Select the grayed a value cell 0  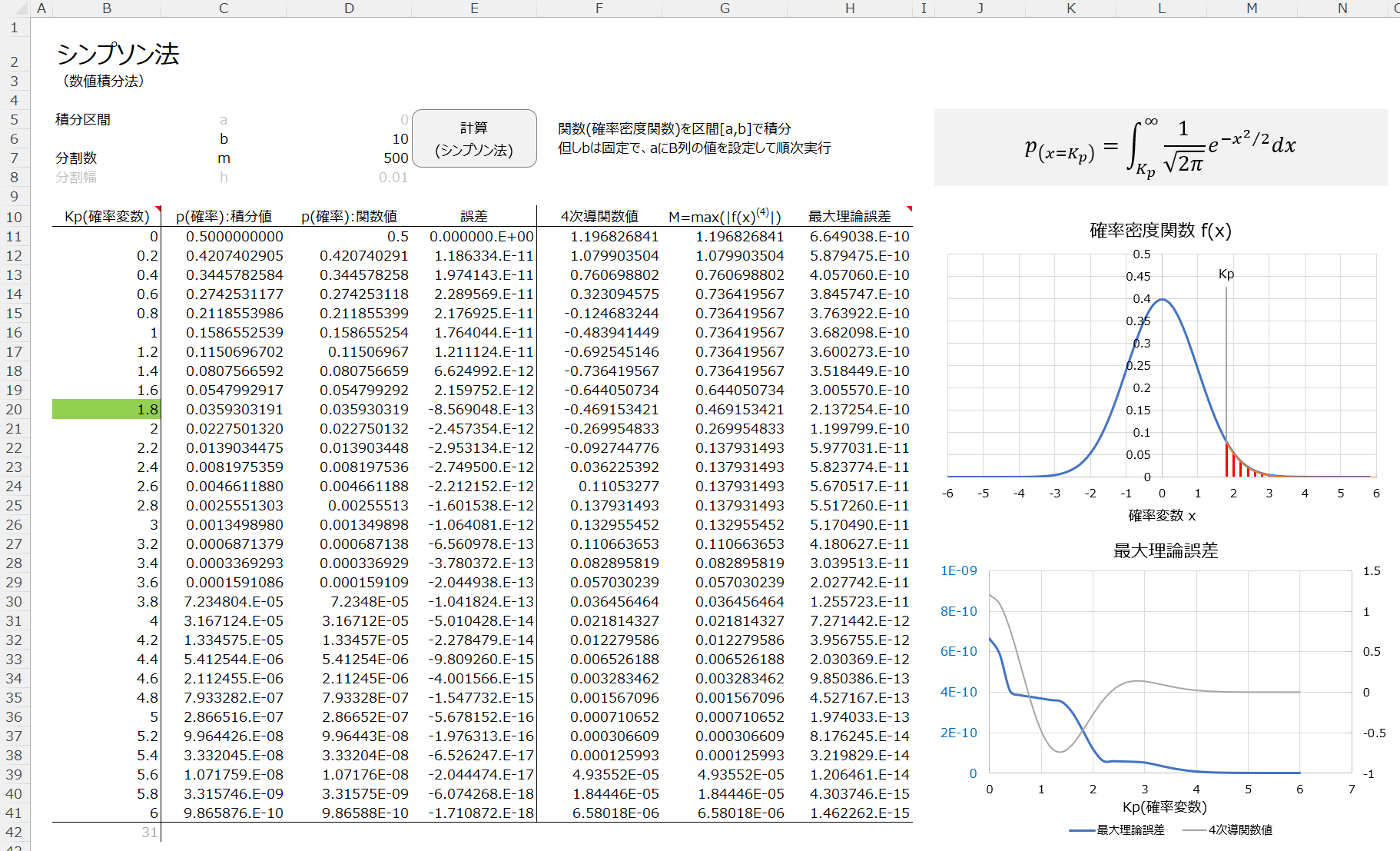349,119
